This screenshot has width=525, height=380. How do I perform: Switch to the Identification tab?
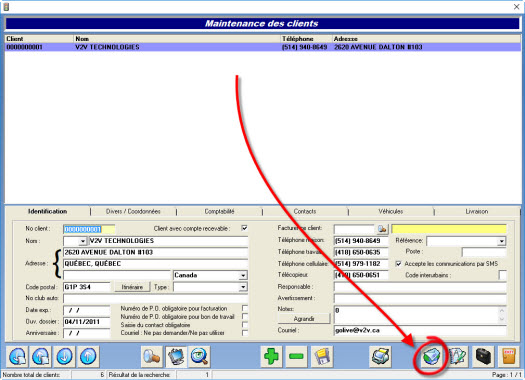coord(48,211)
